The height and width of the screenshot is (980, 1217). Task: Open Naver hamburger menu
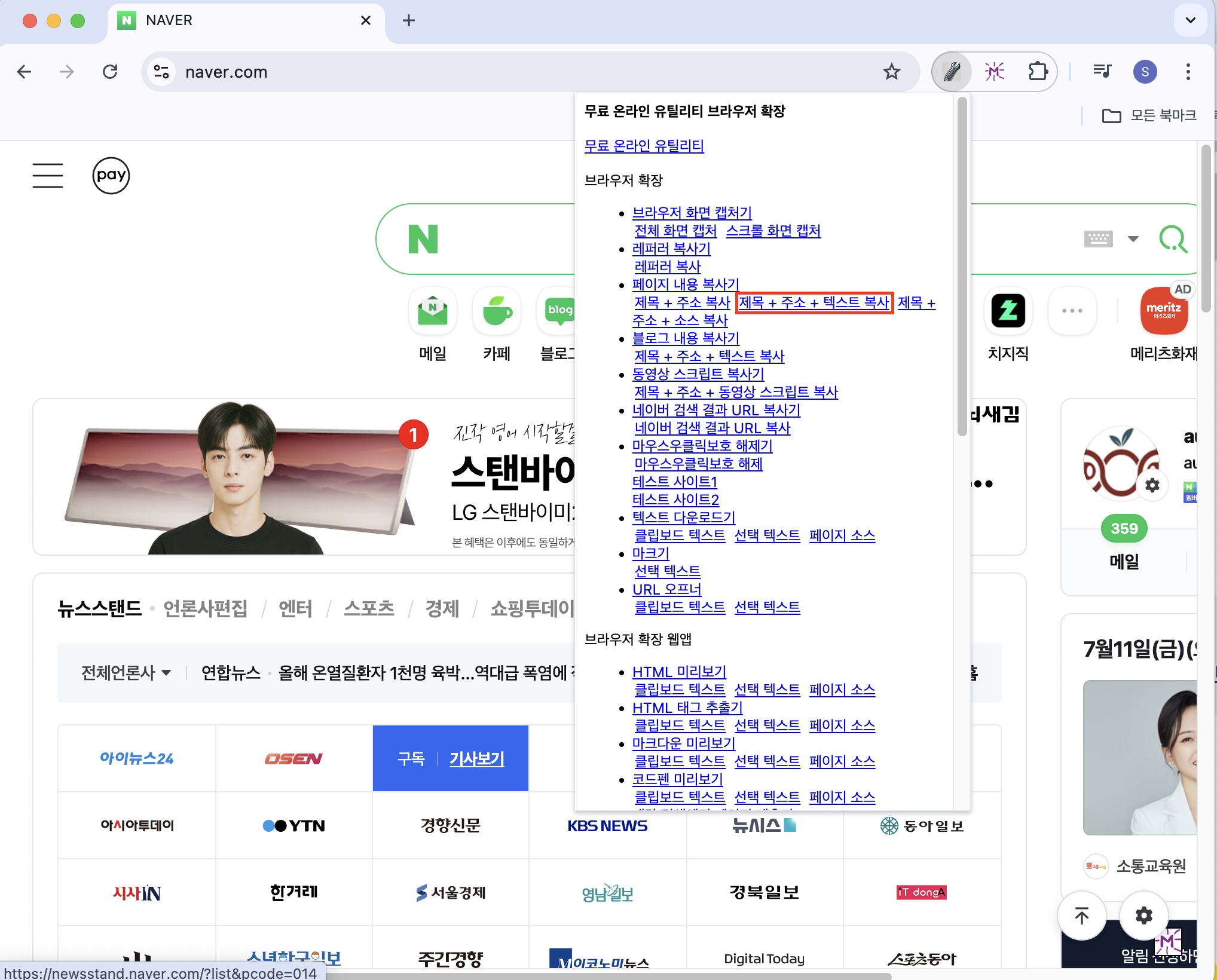(x=47, y=176)
